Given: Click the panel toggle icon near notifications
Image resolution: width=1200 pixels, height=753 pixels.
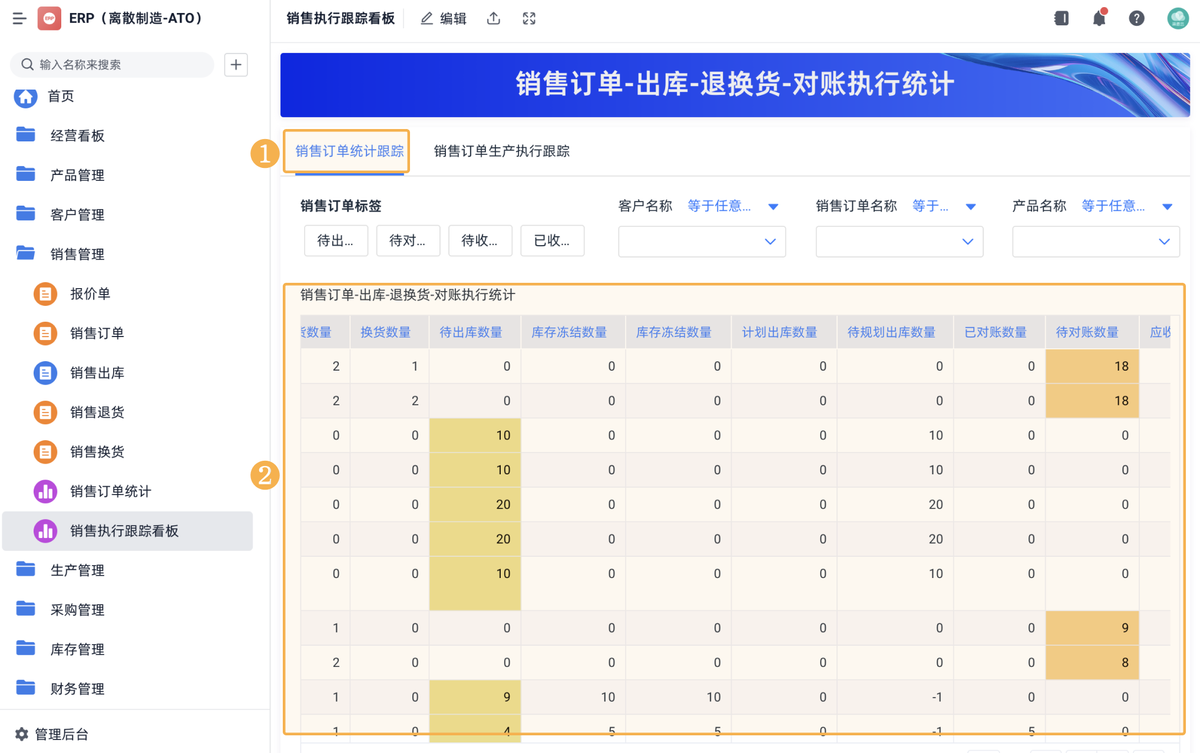Looking at the screenshot, I should click(x=1061, y=18).
